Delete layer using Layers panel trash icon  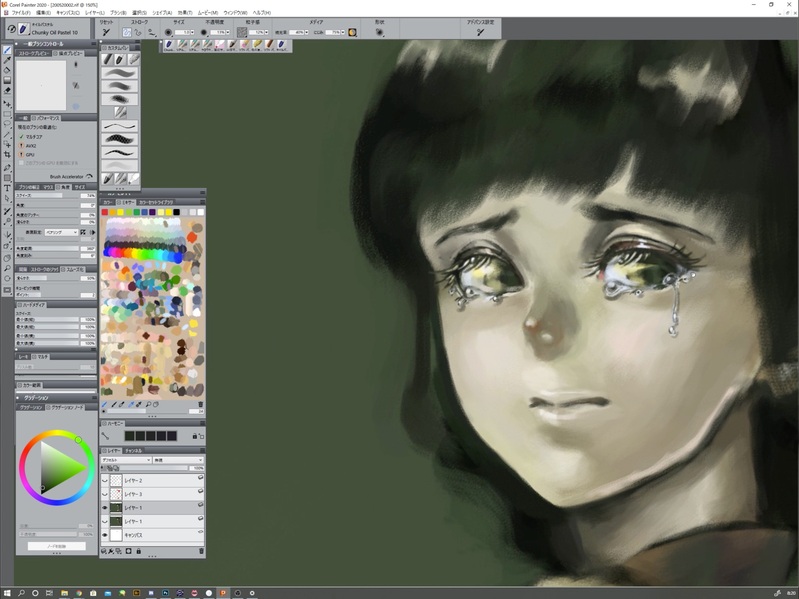pyautogui.click(x=201, y=551)
